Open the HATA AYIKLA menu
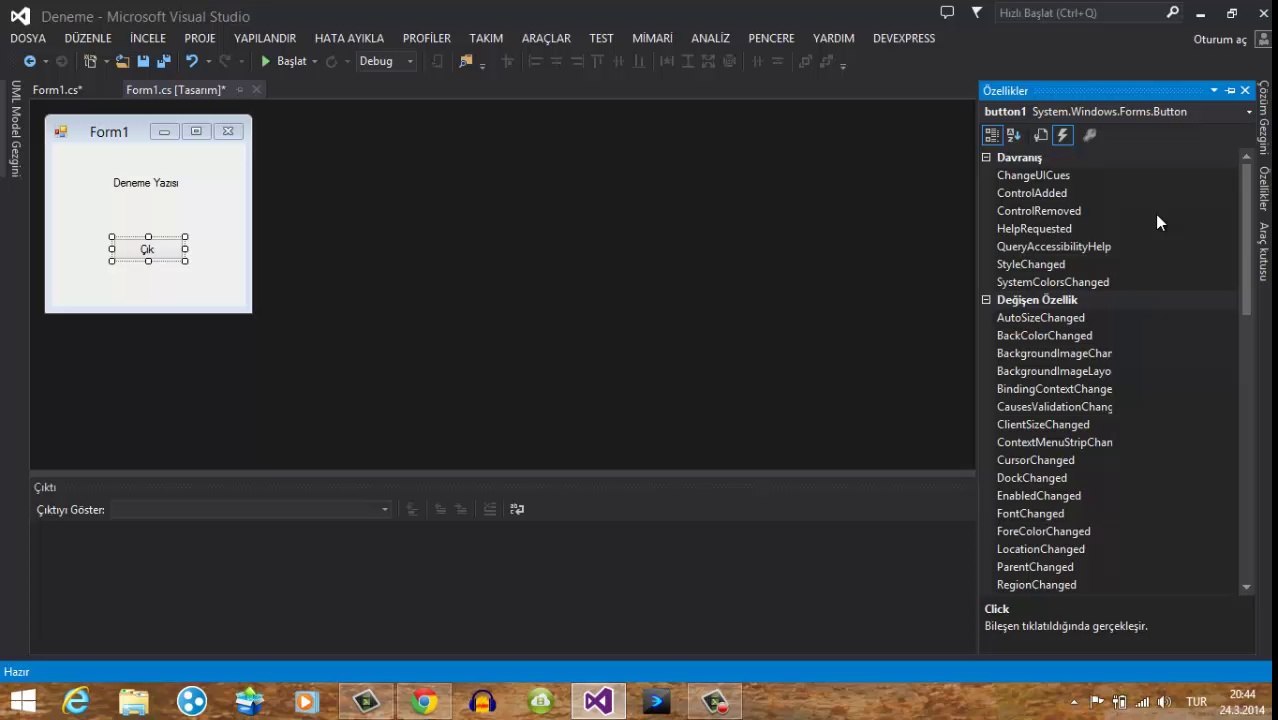 349,38
